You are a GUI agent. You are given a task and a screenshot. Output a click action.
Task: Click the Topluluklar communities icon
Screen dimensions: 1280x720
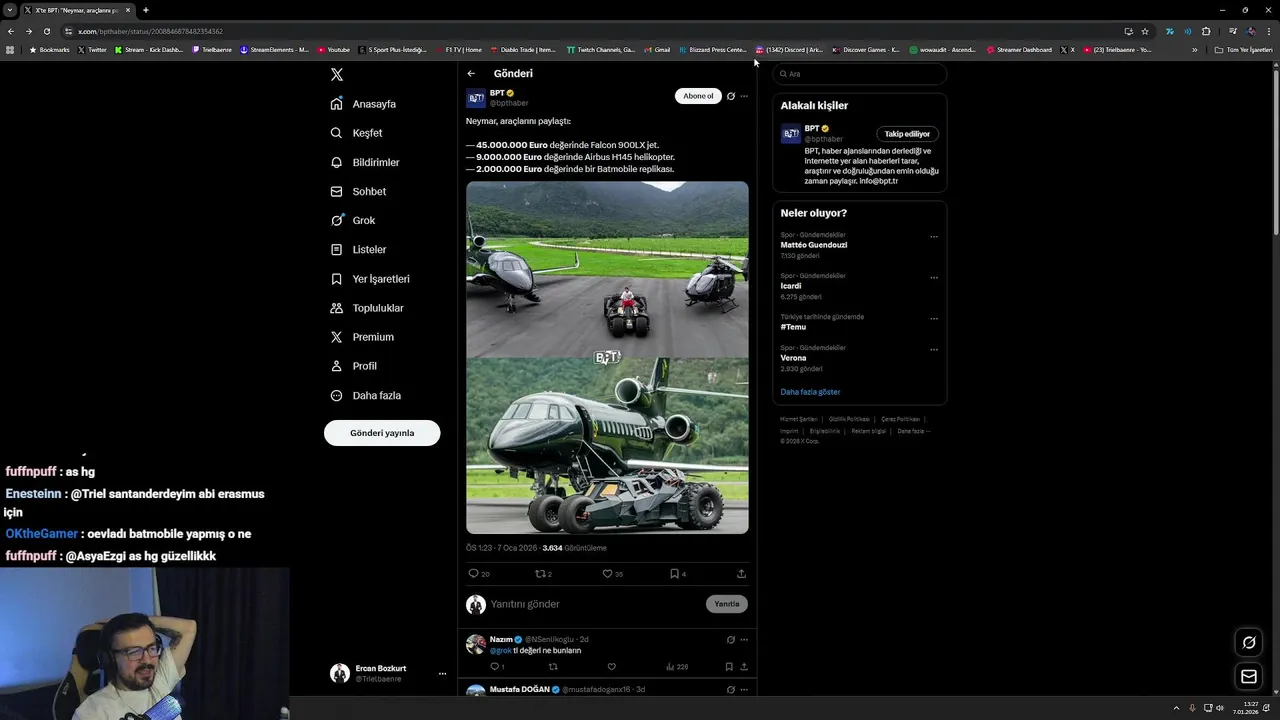click(x=337, y=308)
